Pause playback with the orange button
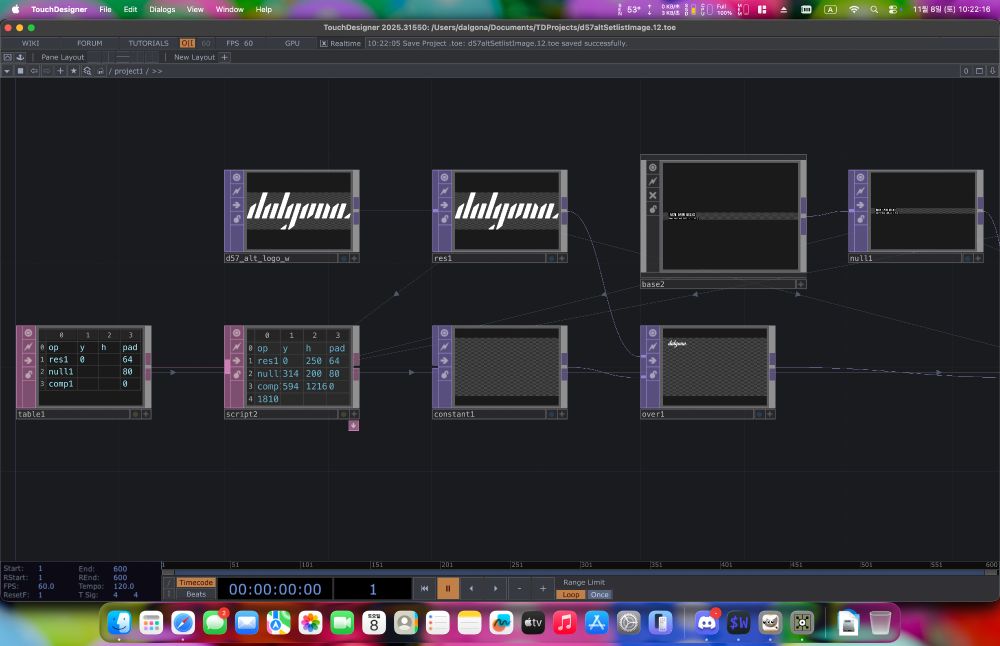Viewport: 1000px width, 646px height. click(448, 589)
